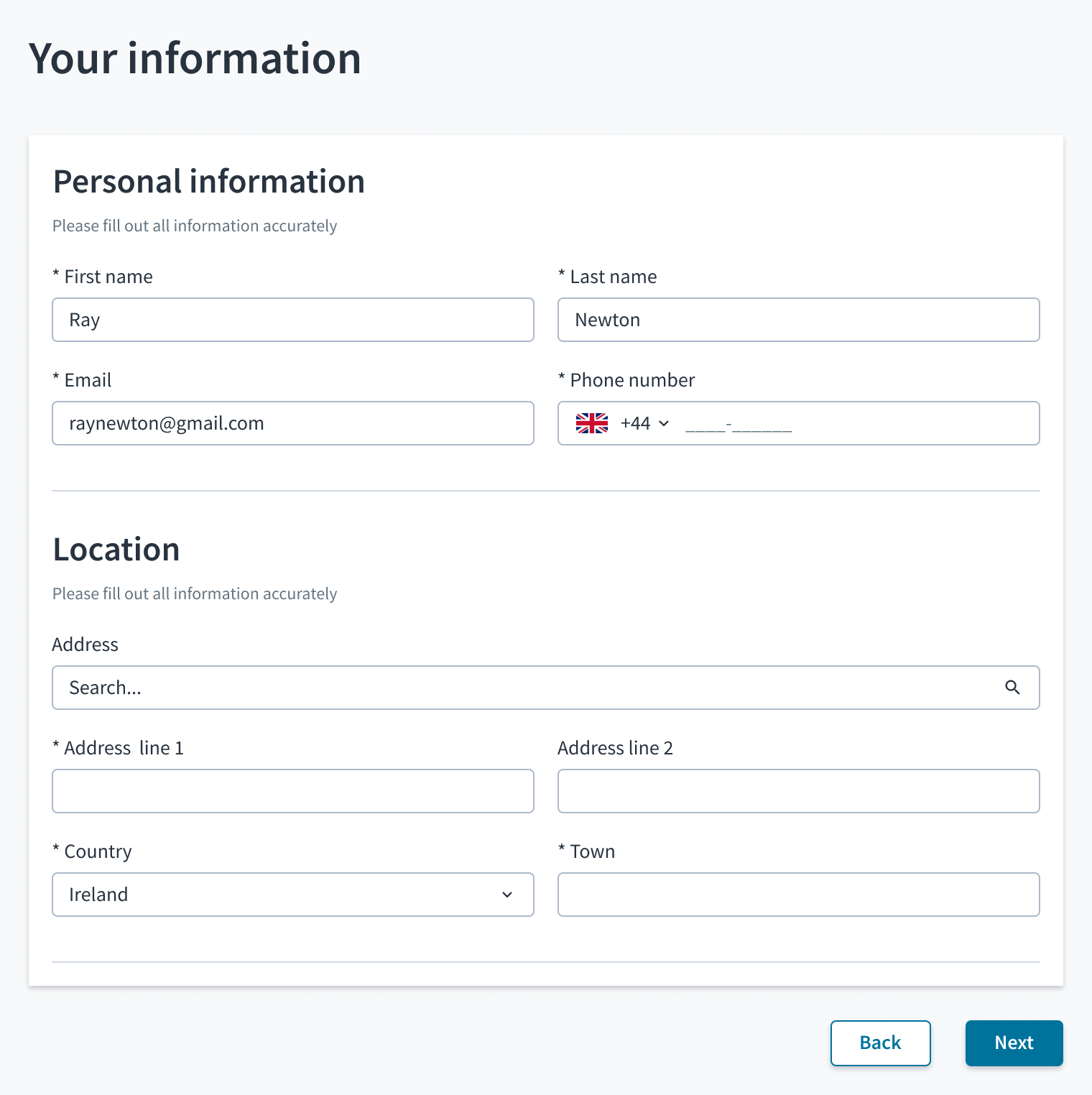Focus the First name field

click(293, 320)
